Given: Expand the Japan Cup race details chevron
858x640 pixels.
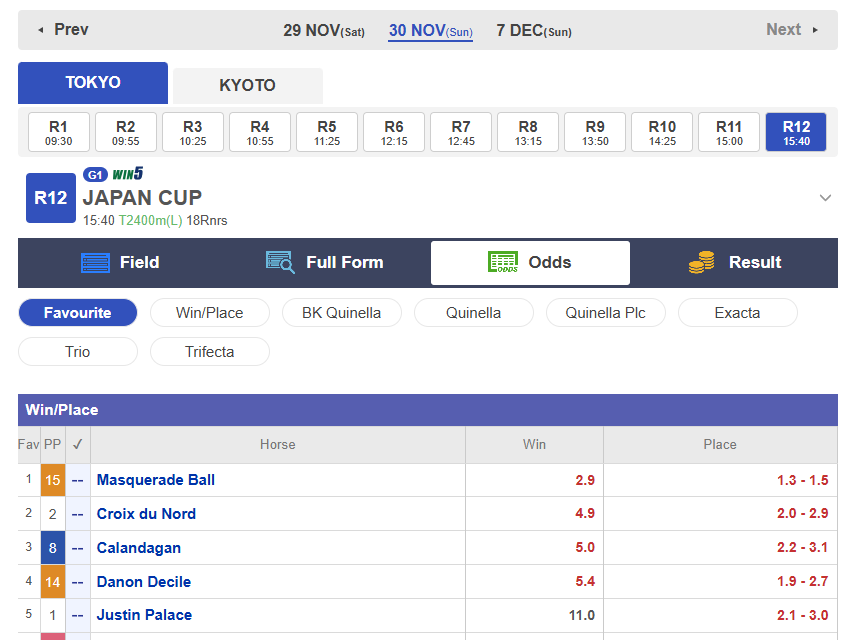Looking at the screenshot, I should pos(825,197).
